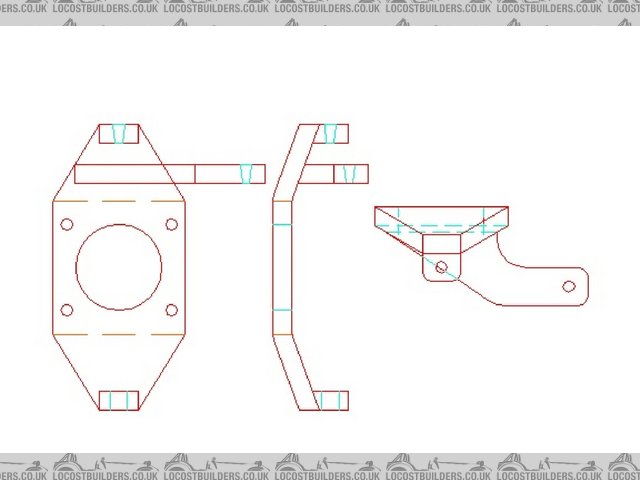640x480 pixels.
Task: Pick the lower-right bolt hole on the plate
Action: (171, 309)
